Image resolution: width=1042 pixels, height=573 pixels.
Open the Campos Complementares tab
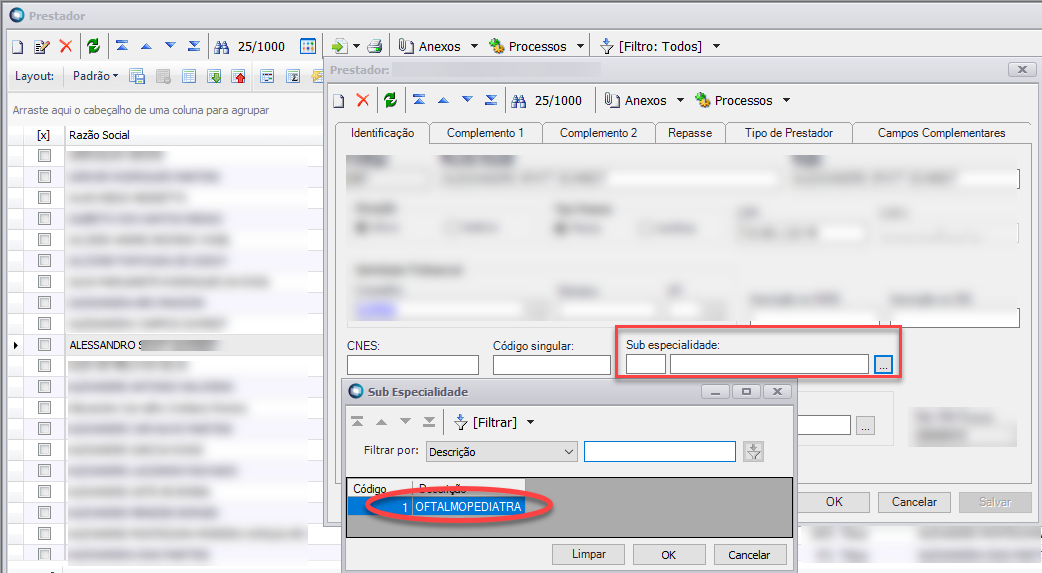[x=941, y=133]
